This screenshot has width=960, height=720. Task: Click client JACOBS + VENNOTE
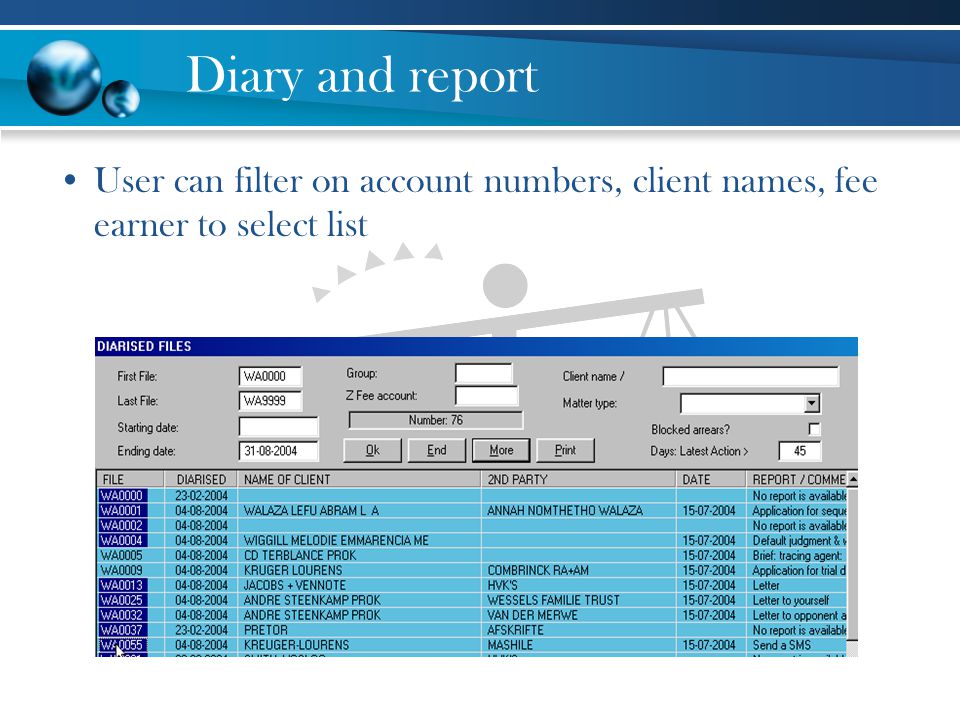(294, 585)
